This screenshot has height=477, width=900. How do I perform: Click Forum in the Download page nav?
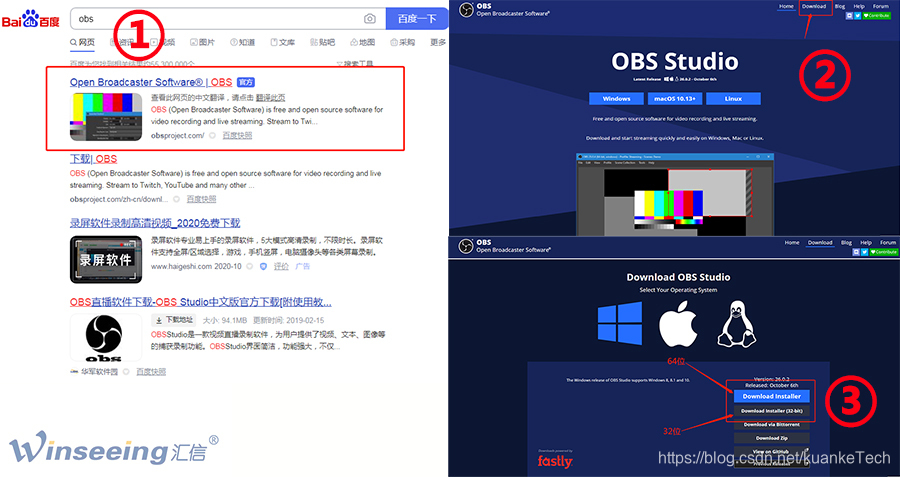click(888, 243)
